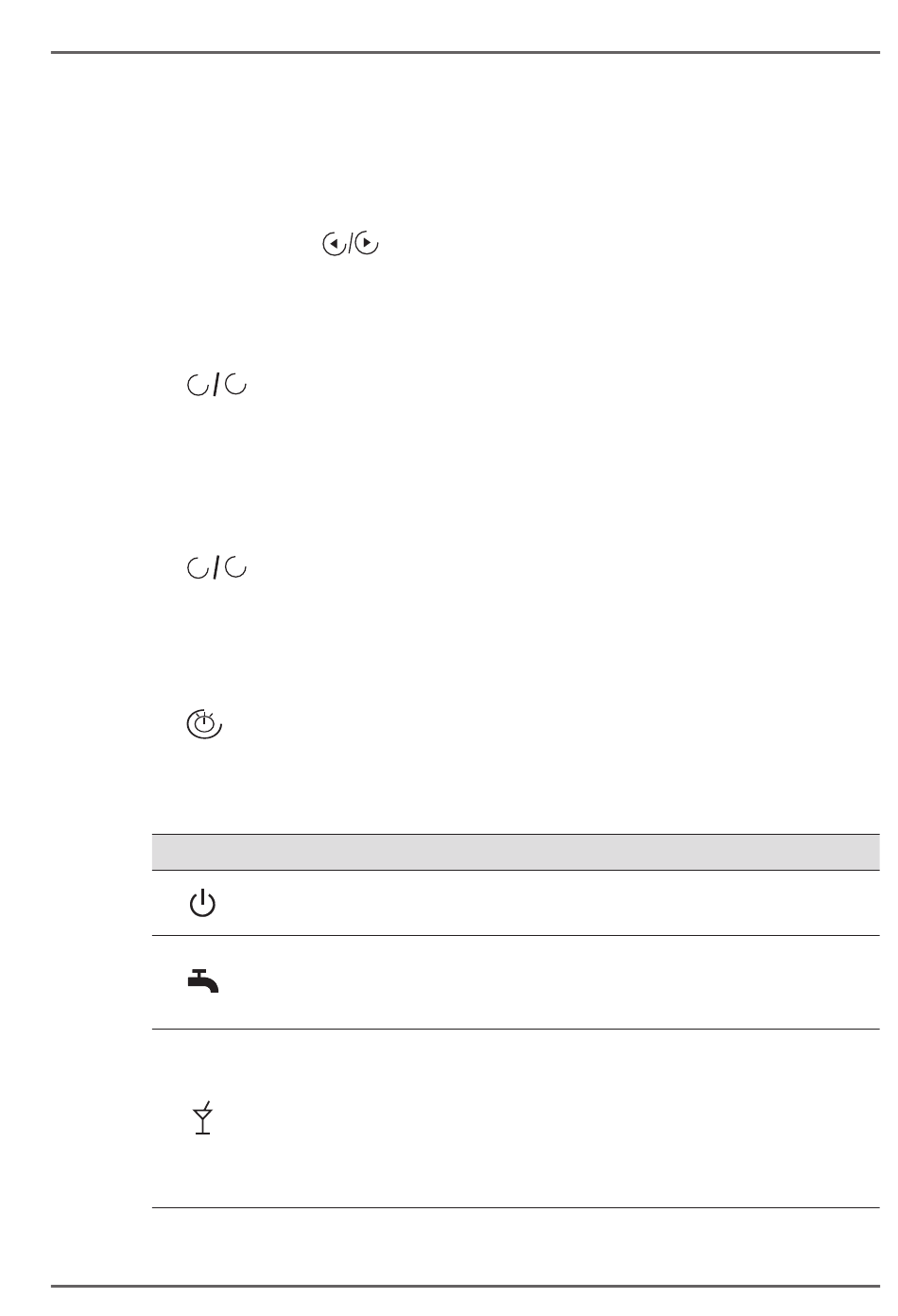
Task: Click the left-arrow dial symbol
Action: [x=334, y=246]
